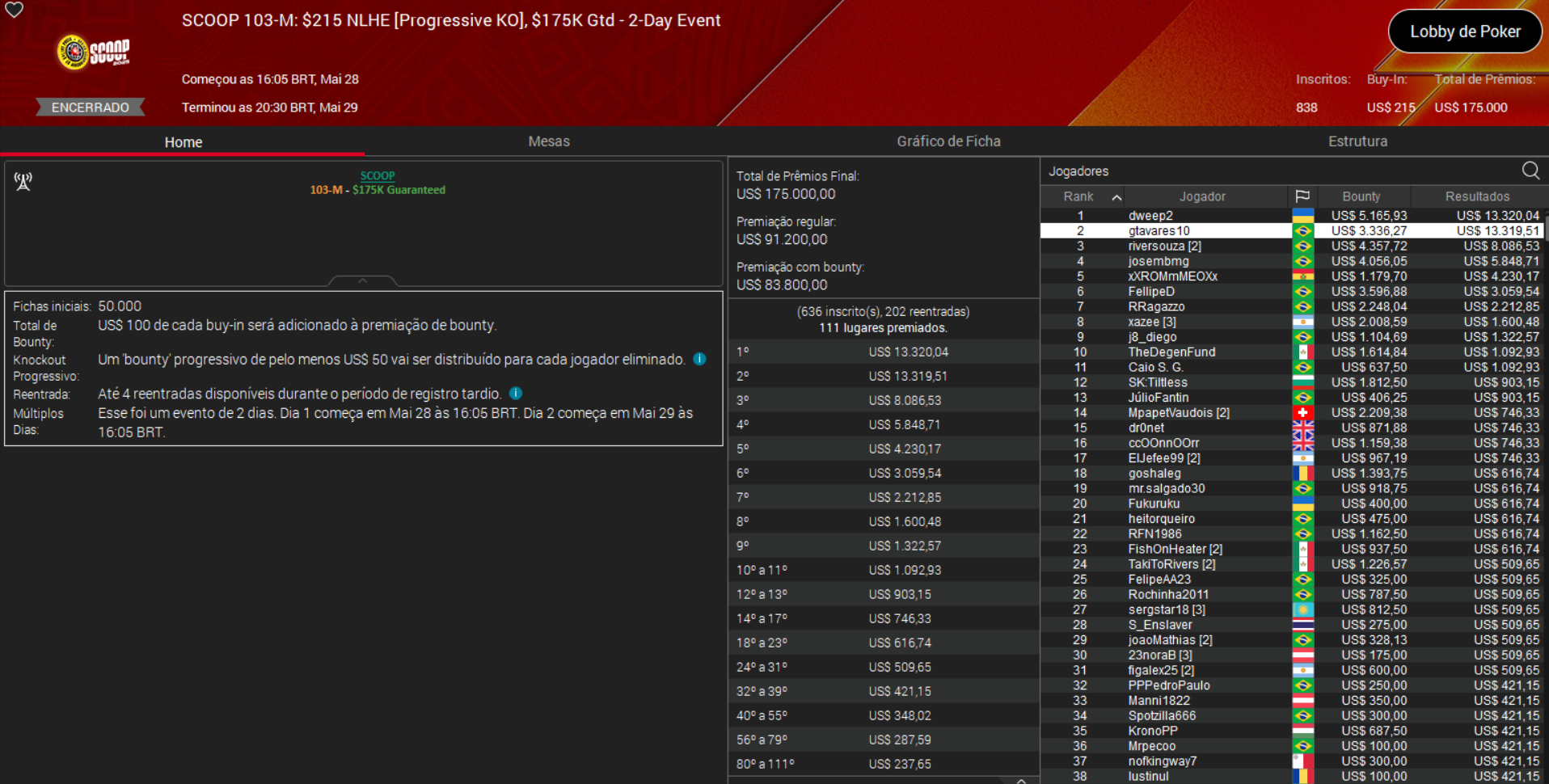
Task: Collapse the tournament banner panel chevron
Action: (362, 280)
